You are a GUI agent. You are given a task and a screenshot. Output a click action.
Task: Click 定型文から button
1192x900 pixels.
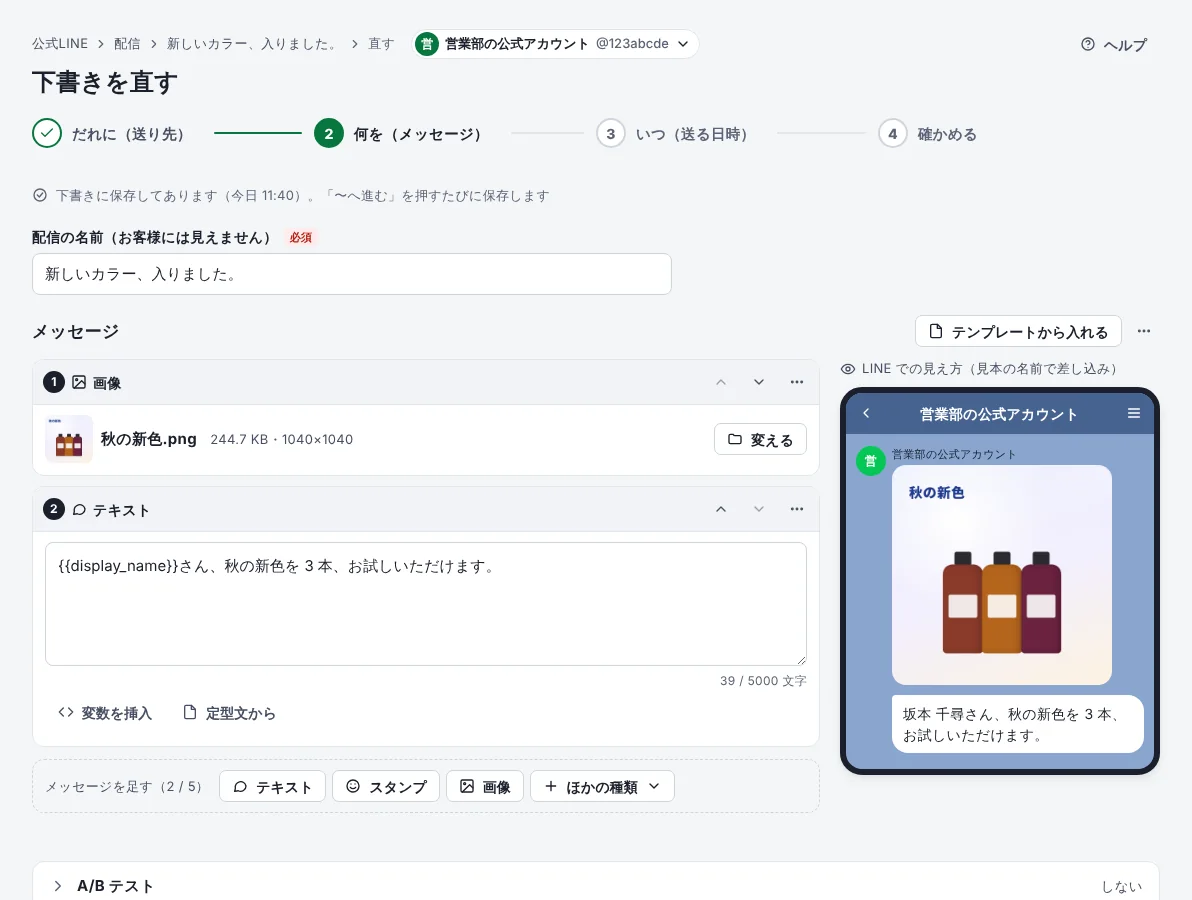(x=229, y=713)
